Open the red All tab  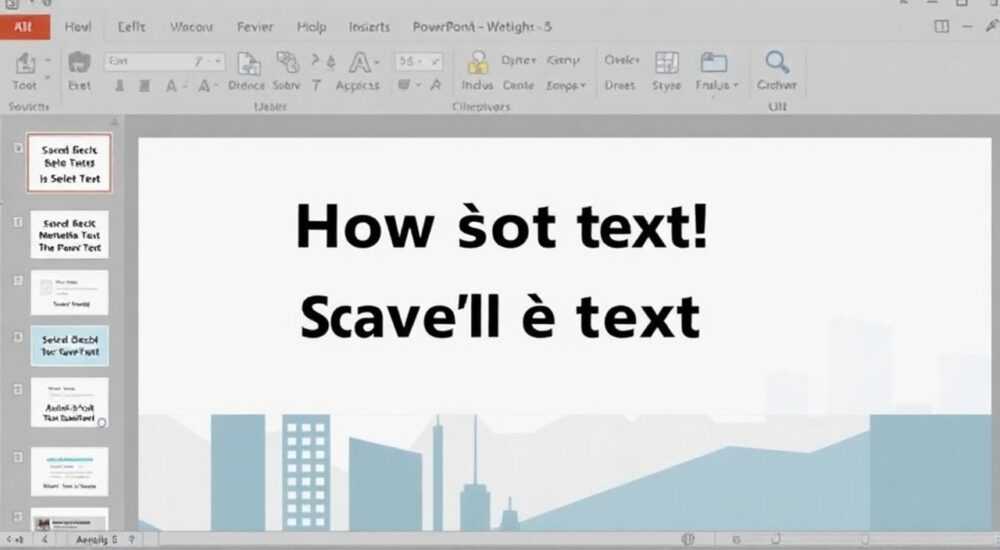pyautogui.click(x=25, y=27)
